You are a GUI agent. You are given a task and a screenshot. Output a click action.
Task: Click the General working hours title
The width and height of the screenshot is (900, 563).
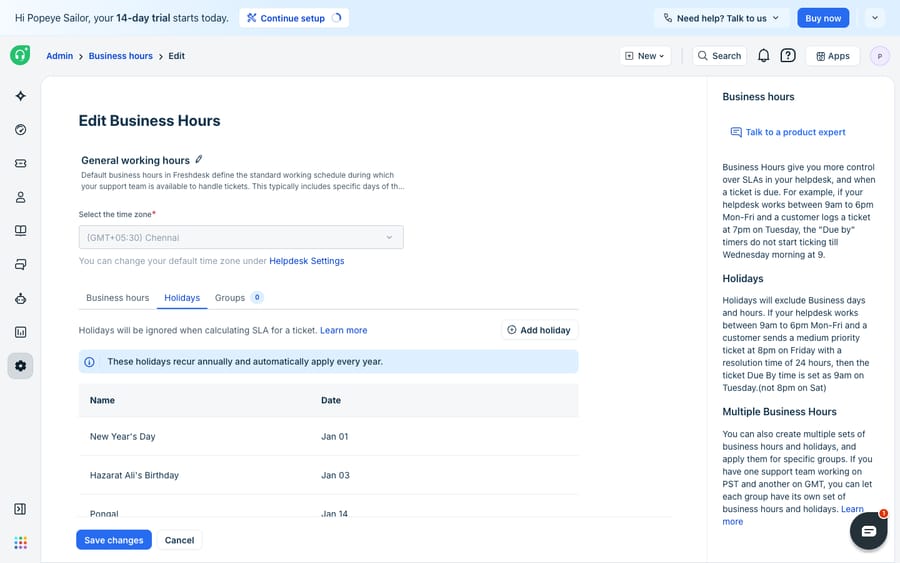coord(135,160)
